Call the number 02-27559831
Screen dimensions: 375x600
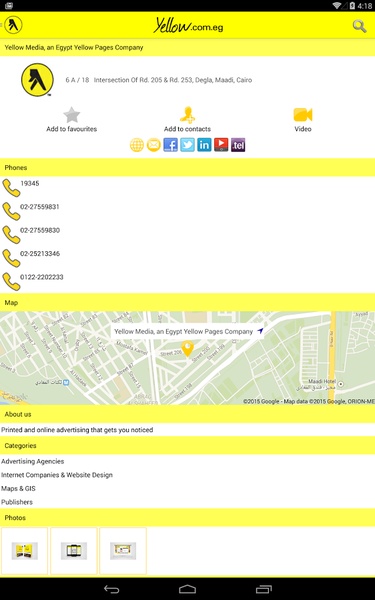click(40, 207)
